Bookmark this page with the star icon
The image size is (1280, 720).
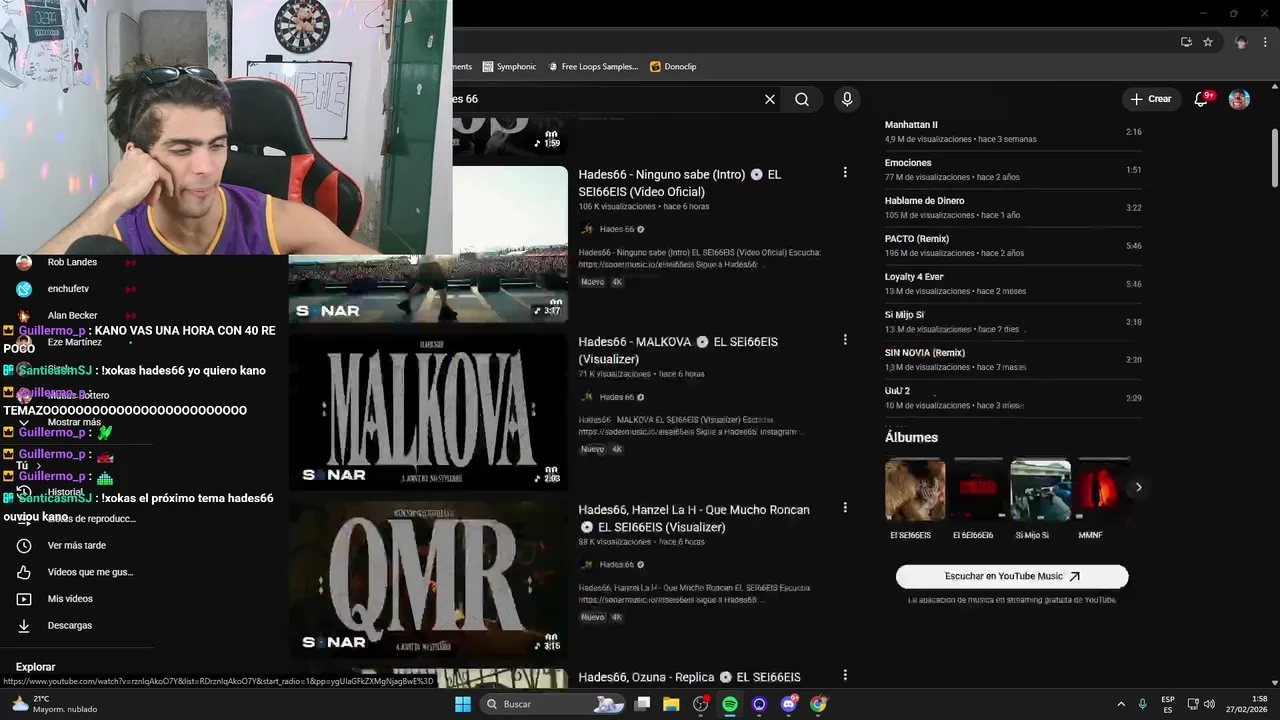tap(1208, 42)
